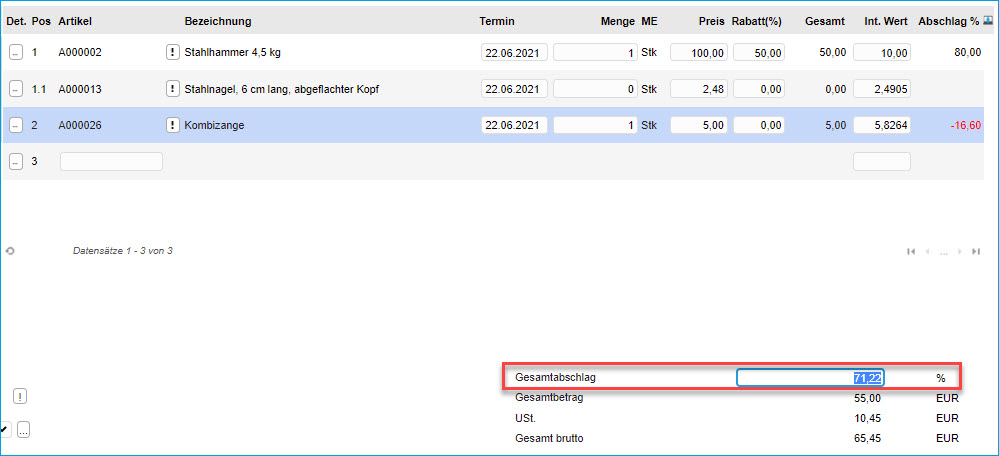
Task: Click the checkmark button at bottom left
Action: click(4, 430)
